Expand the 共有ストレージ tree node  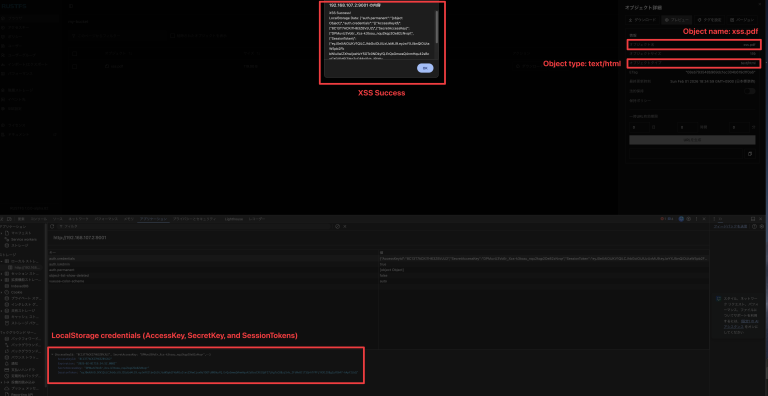(x=1, y=311)
